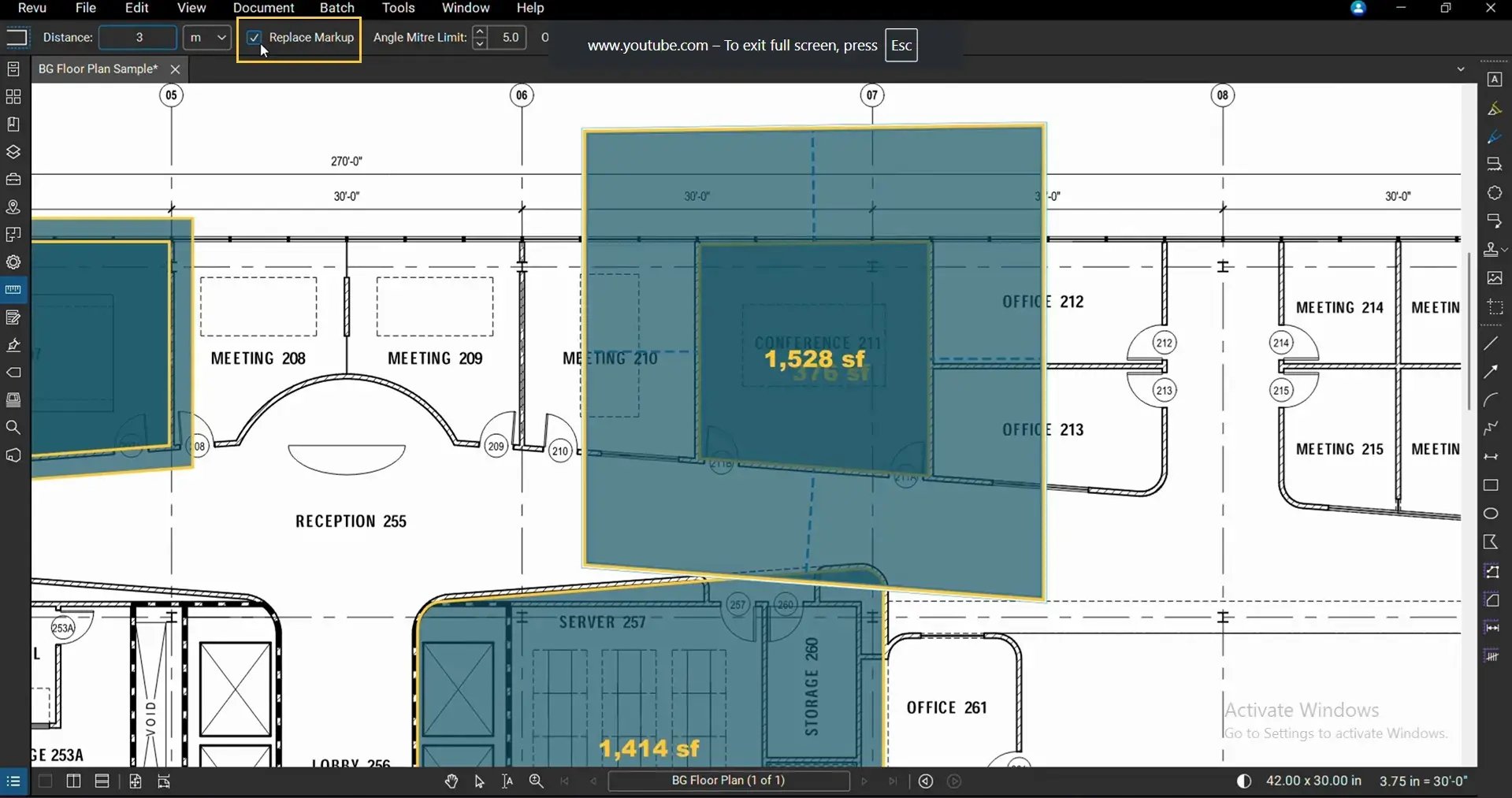Open the Places panel pin icon
The height and width of the screenshot is (798, 1512).
13,207
